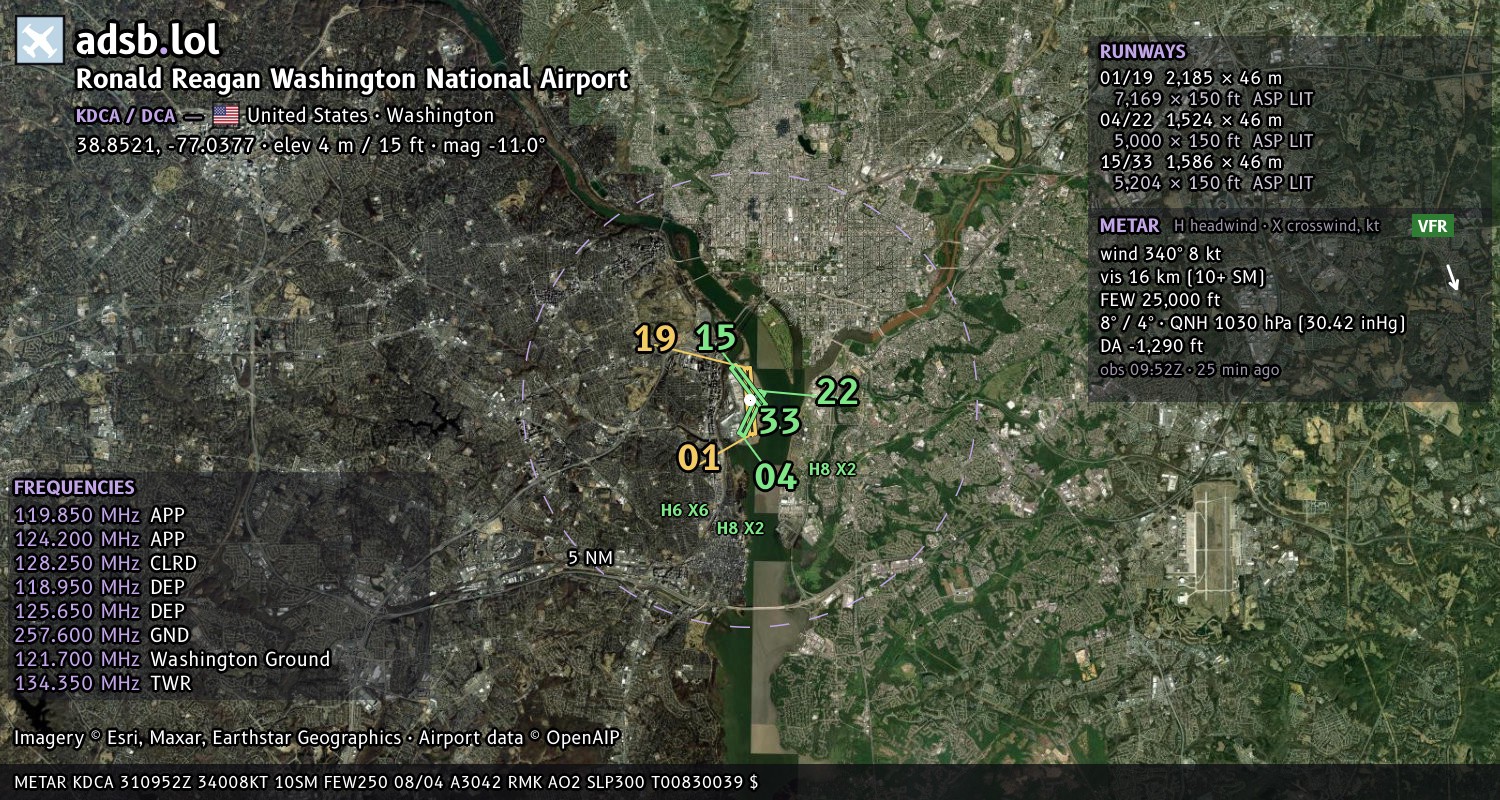The image size is (1500, 800).
Task: Select the green VFR flight category badge
Action: tap(1432, 226)
